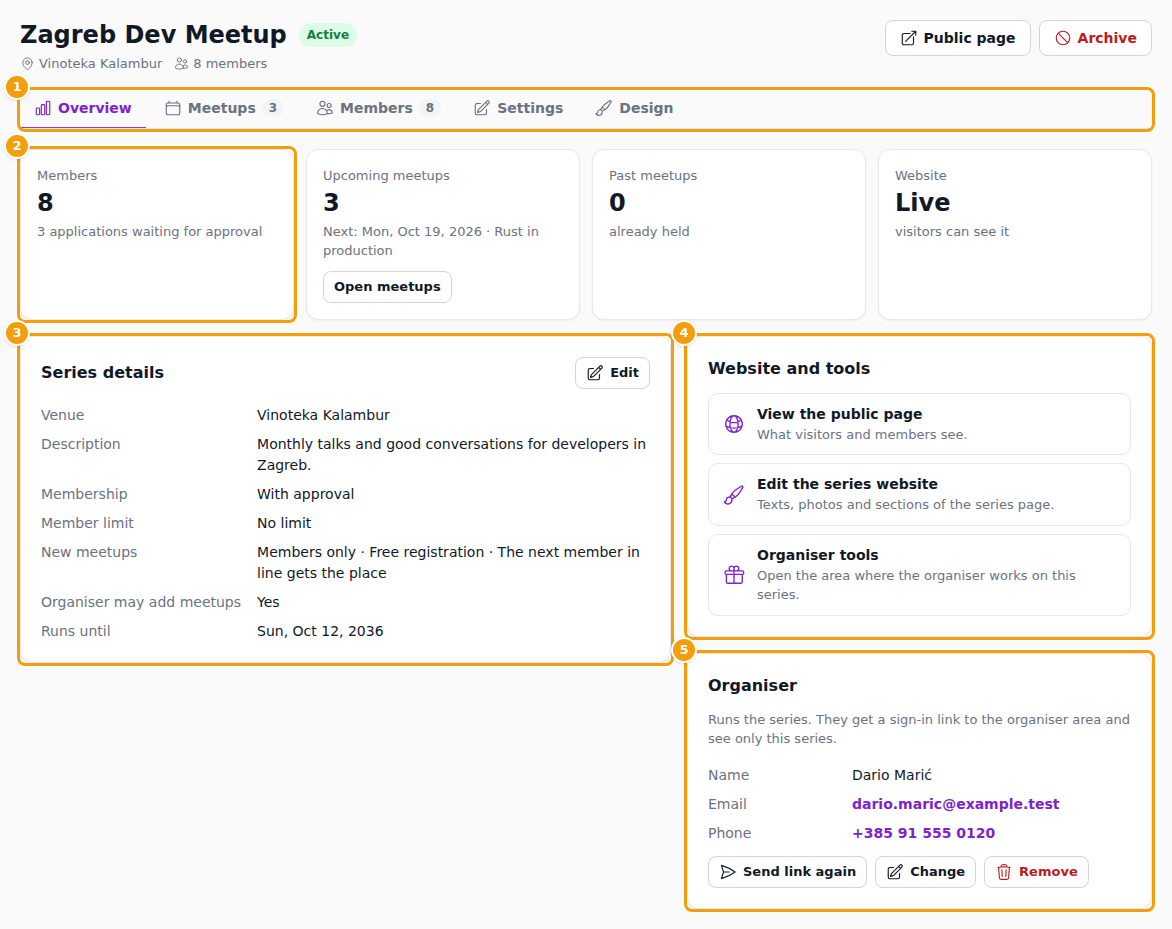Viewport: 1172px width, 929px height.
Task: Click the Website Live stat card
Action: click(x=1014, y=235)
